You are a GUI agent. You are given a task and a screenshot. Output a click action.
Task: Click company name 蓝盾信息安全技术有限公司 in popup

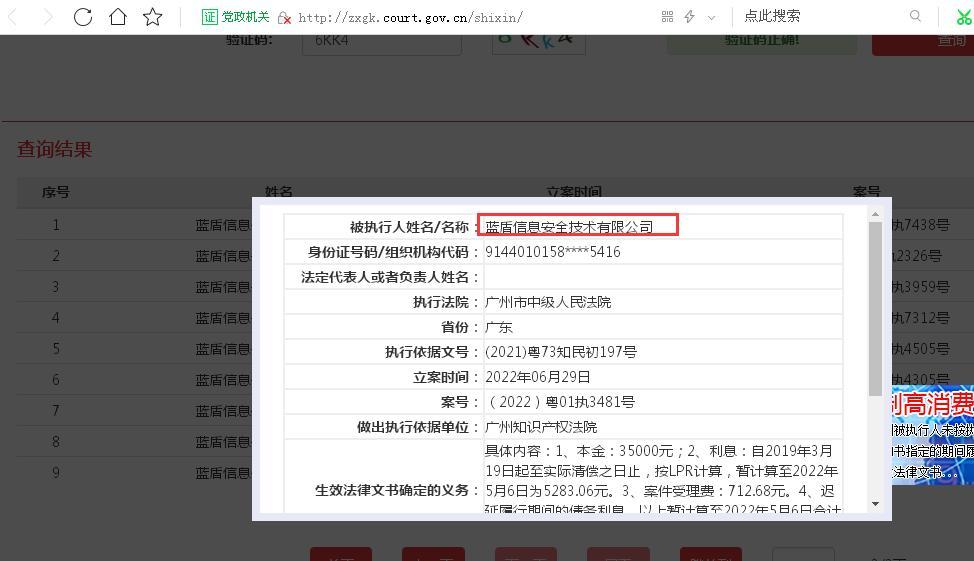569,227
